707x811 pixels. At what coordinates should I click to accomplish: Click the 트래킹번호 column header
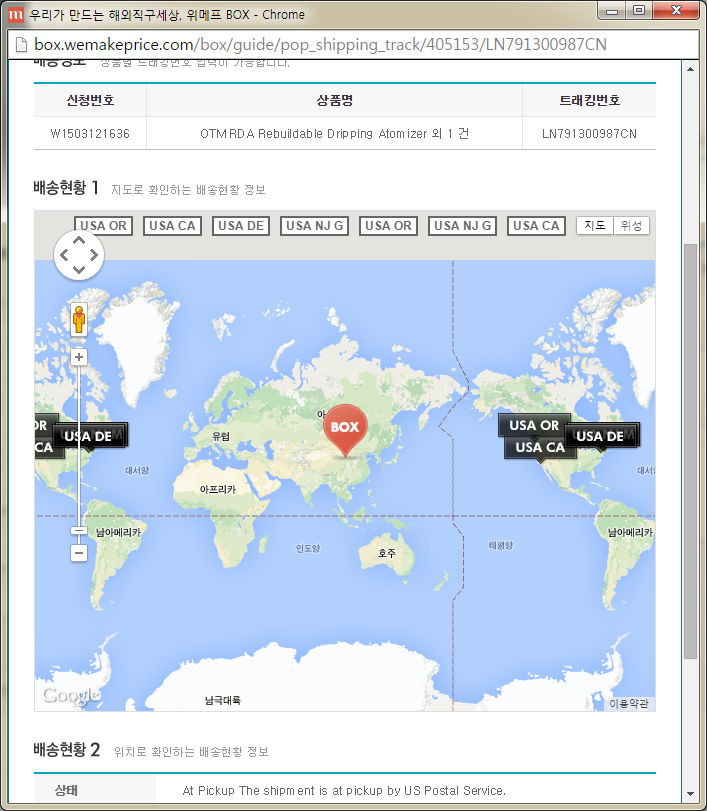pyautogui.click(x=590, y=100)
